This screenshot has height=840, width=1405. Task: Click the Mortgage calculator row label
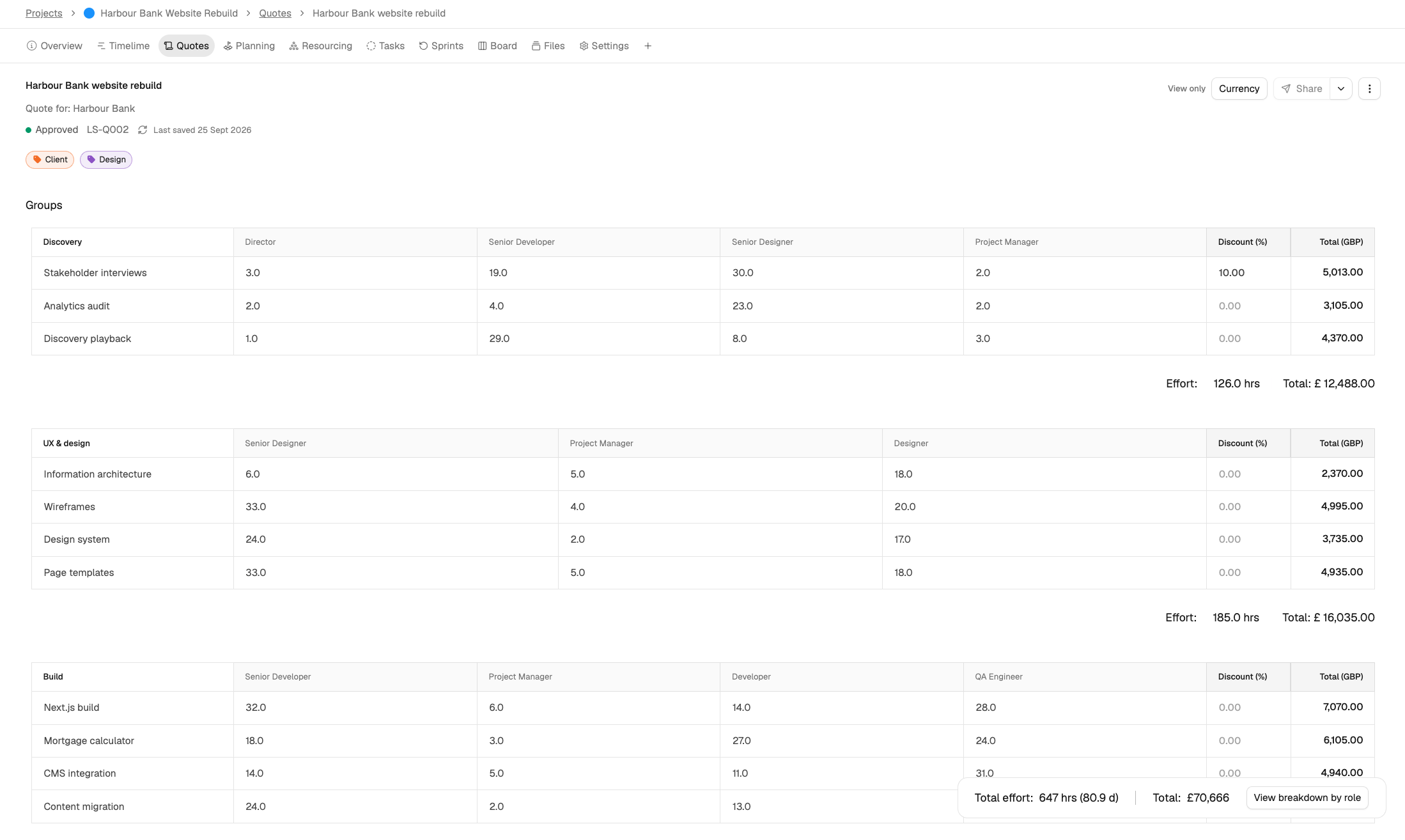tap(89, 741)
